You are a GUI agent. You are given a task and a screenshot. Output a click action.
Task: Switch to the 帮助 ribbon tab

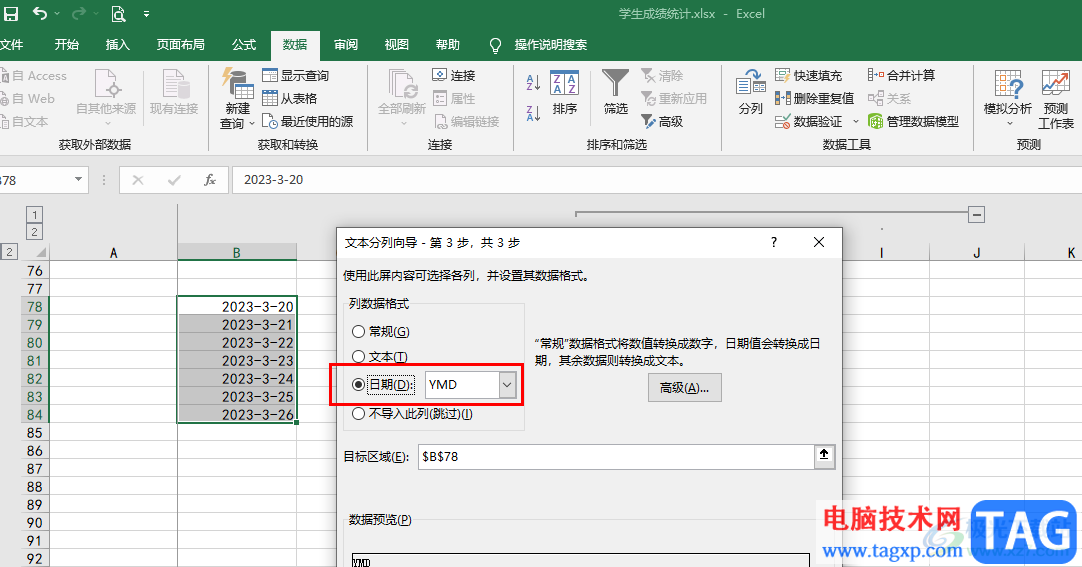click(448, 45)
